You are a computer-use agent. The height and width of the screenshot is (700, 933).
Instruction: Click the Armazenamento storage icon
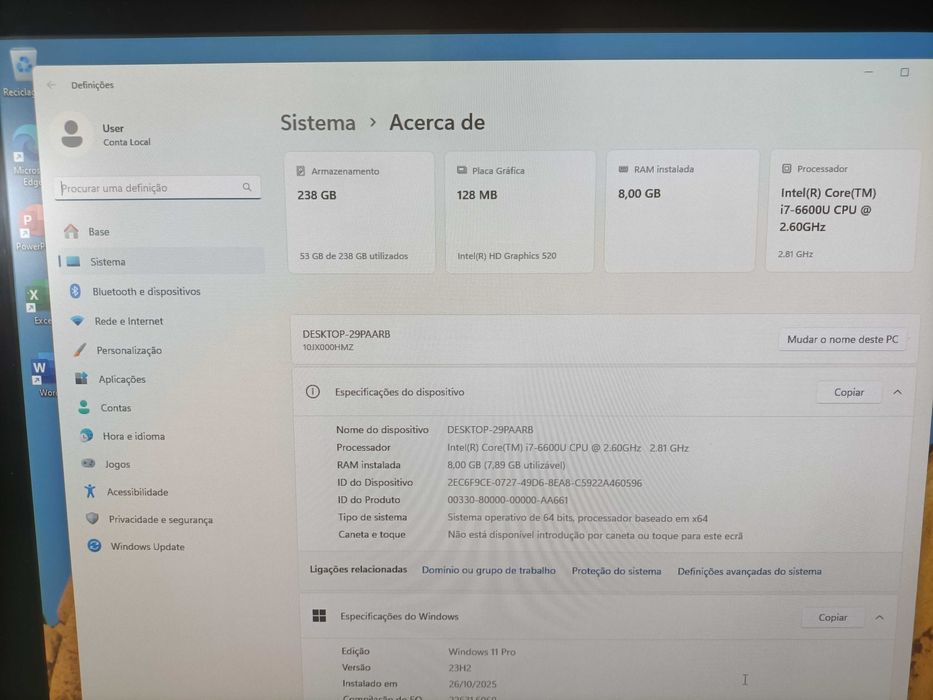[300, 171]
